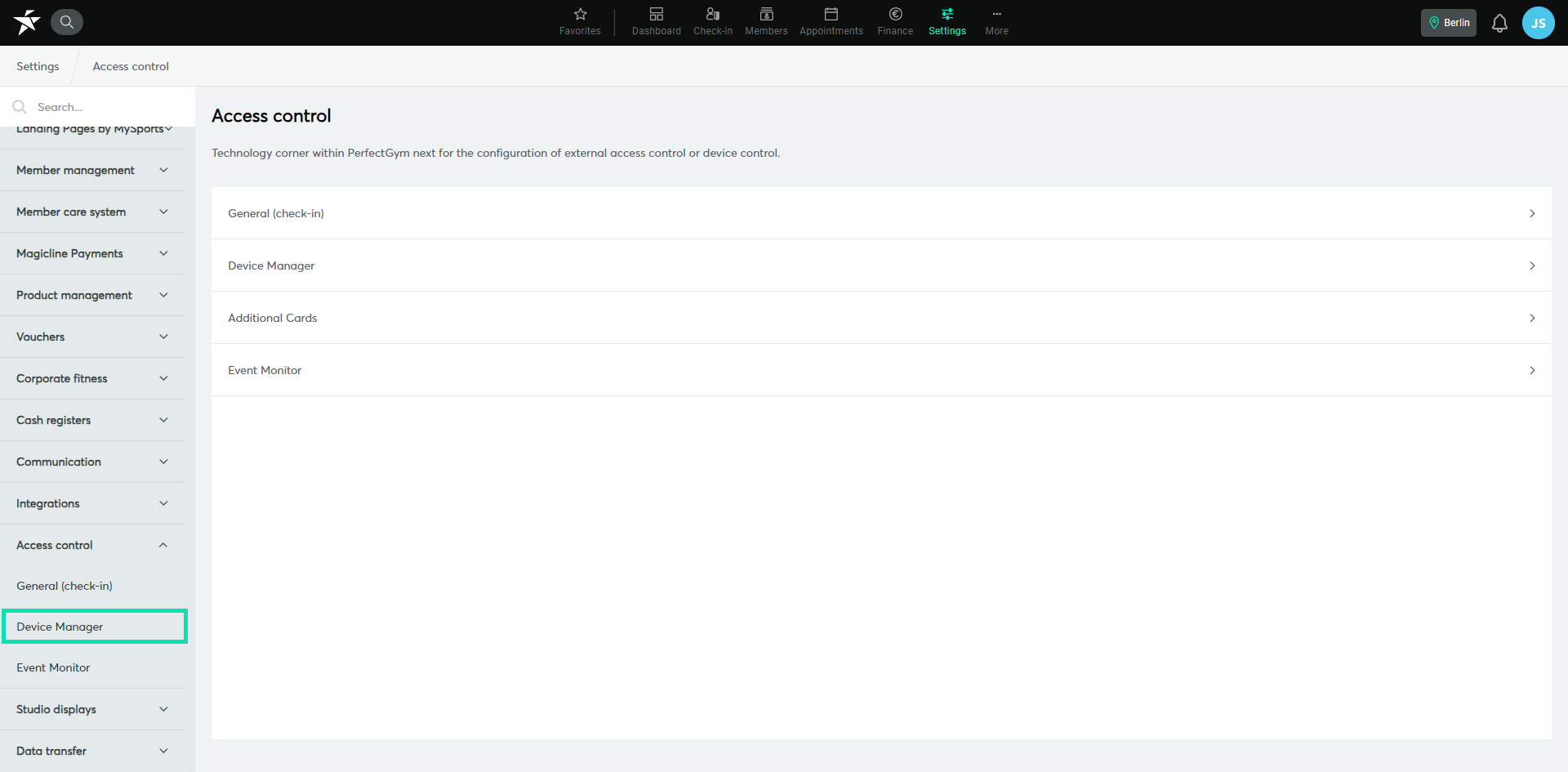
Task: Collapse the Access control sidebar section
Action: pyautogui.click(x=92, y=545)
